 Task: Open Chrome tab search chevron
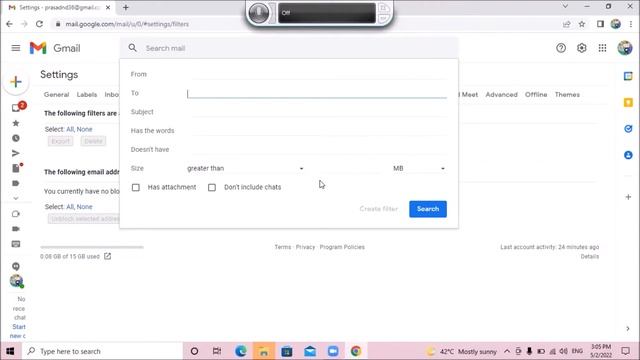click(565, 7)
